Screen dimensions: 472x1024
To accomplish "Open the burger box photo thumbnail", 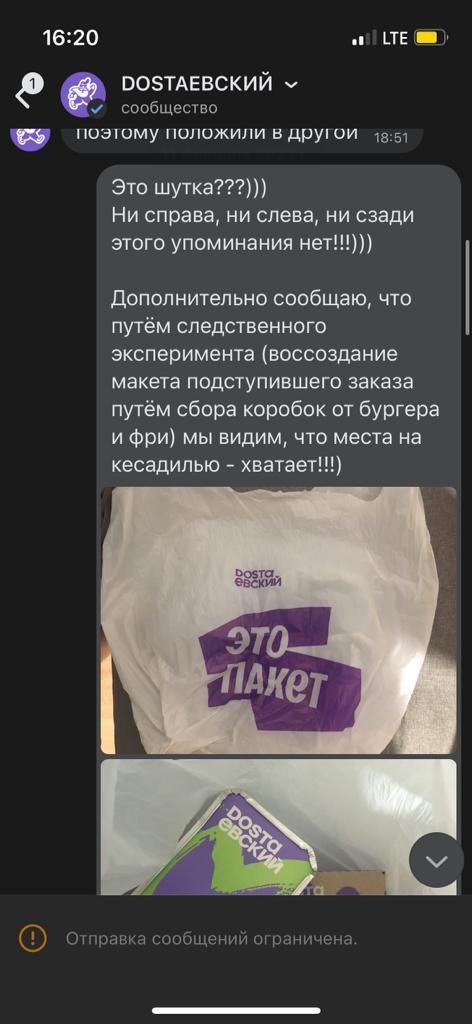I will point(279,826).
